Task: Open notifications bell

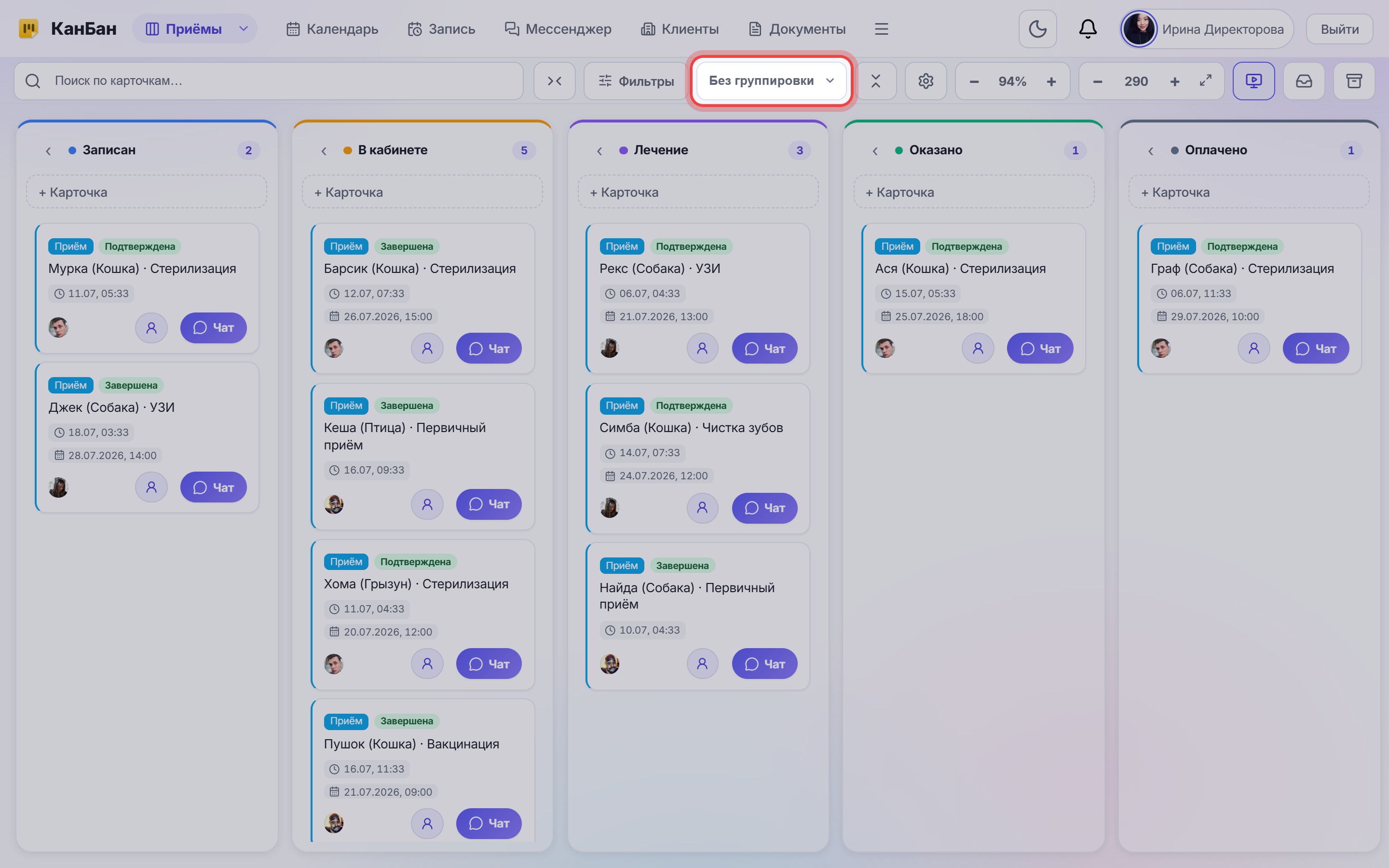Action: click(x=1088, y=29)
